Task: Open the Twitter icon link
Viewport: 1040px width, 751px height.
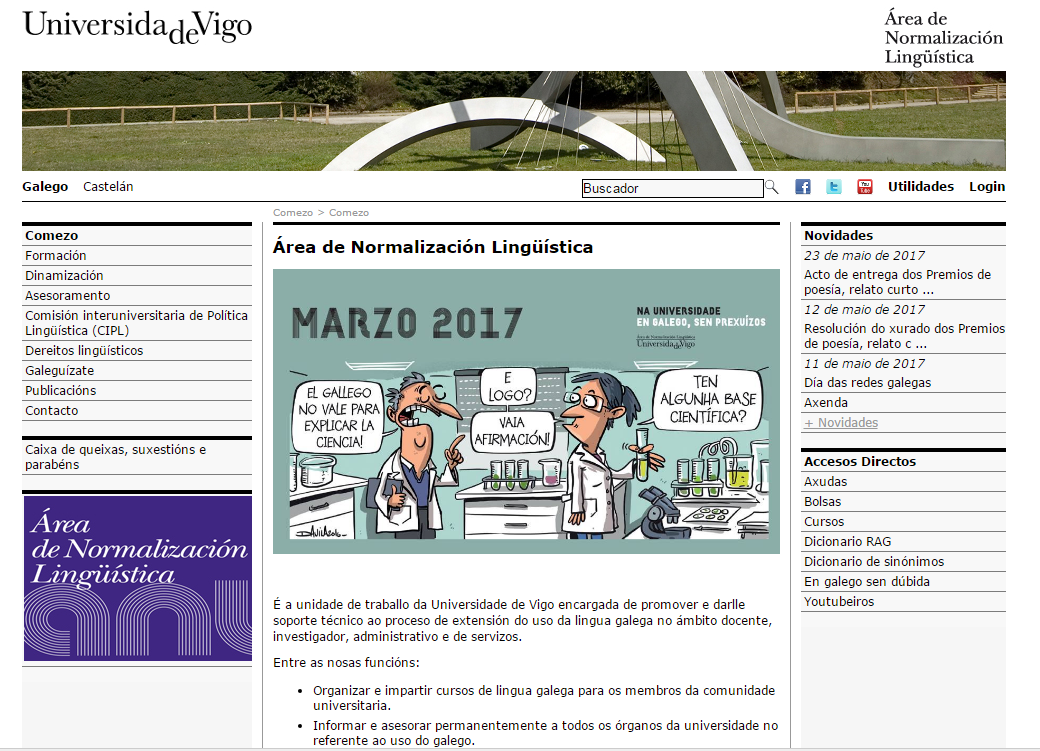Action: (833, 187)
